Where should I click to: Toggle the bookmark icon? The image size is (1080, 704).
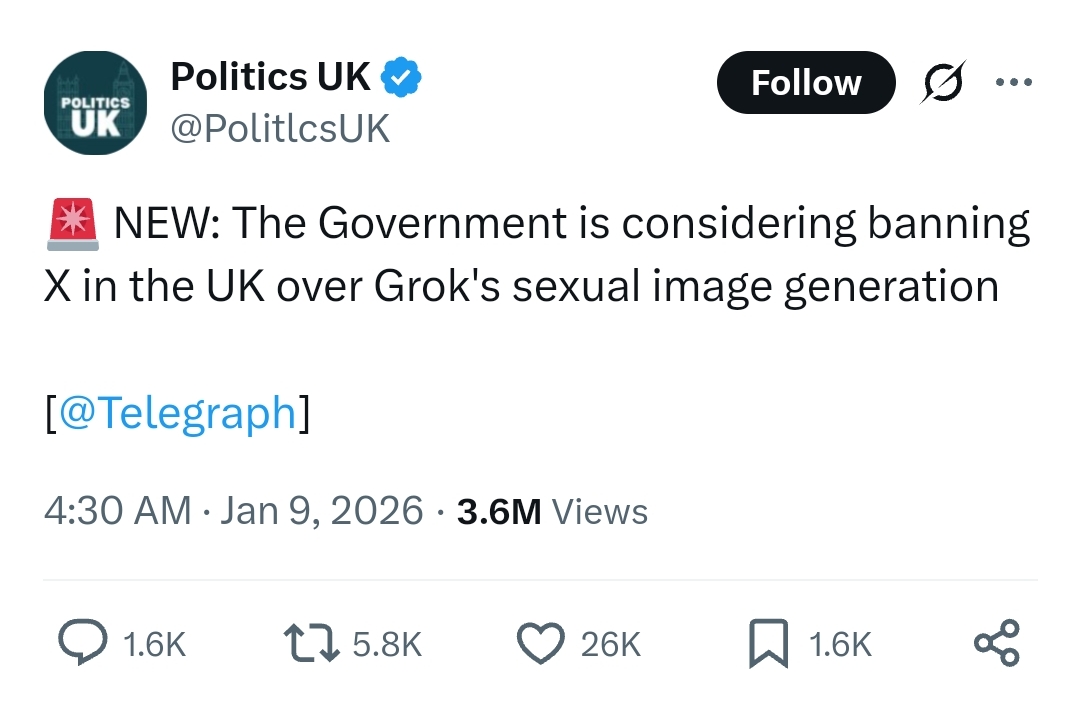click(768, 643)
